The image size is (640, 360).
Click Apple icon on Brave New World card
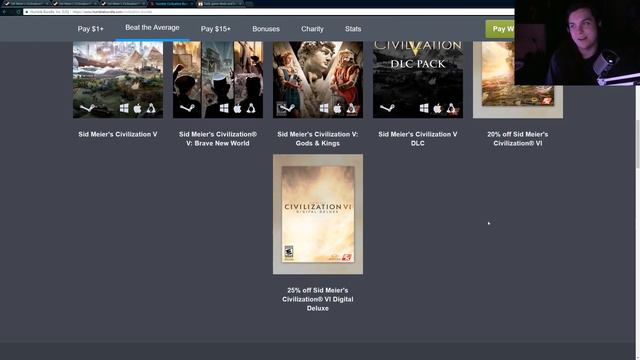point(238,108)
